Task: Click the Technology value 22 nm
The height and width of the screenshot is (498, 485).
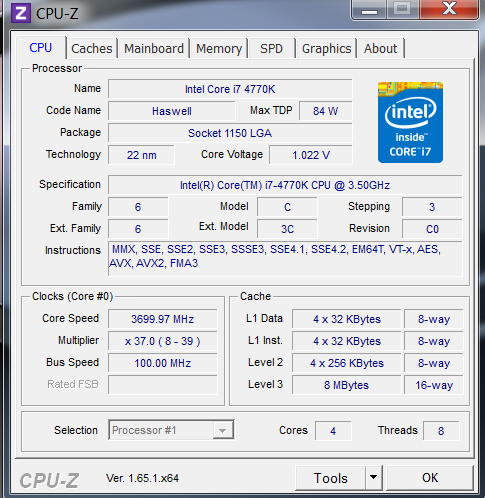Action: [141, 155]
